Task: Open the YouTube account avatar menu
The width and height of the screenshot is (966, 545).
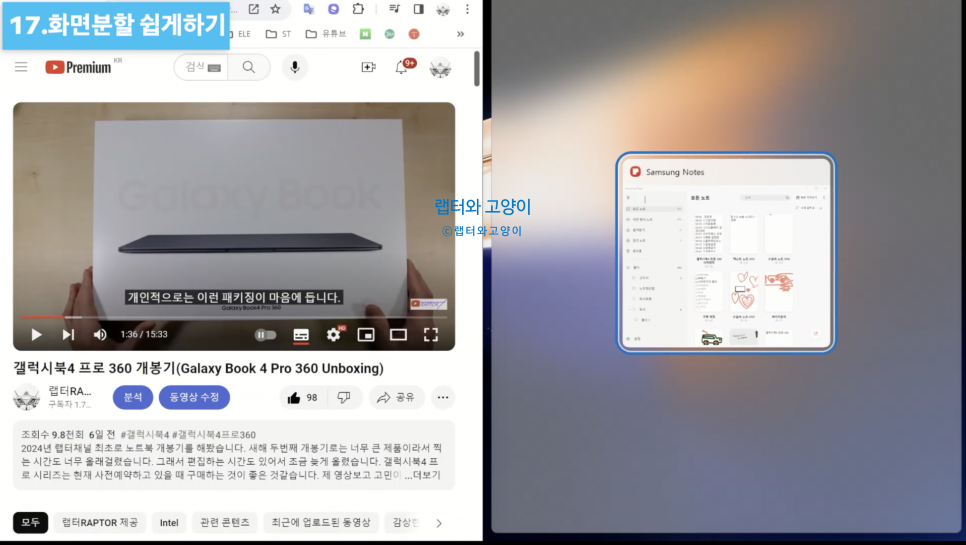Action: coord(440,67)
